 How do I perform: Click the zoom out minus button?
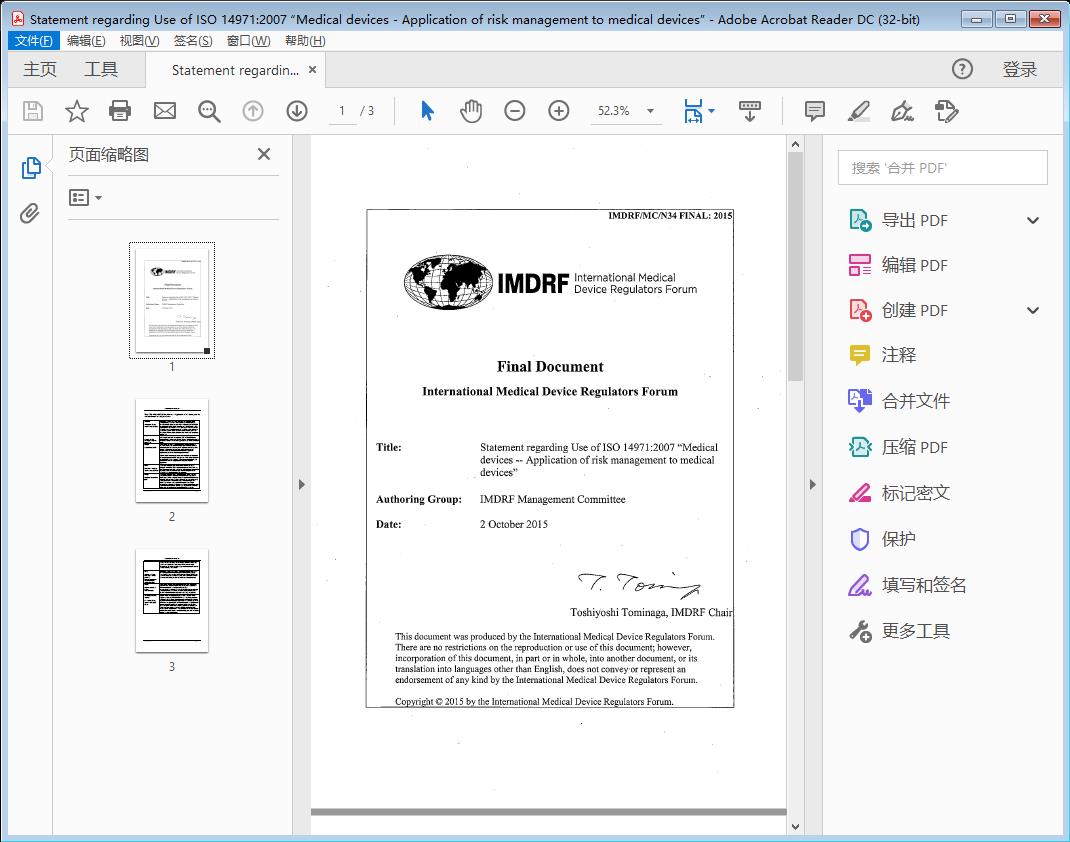(x=515, y=111)
